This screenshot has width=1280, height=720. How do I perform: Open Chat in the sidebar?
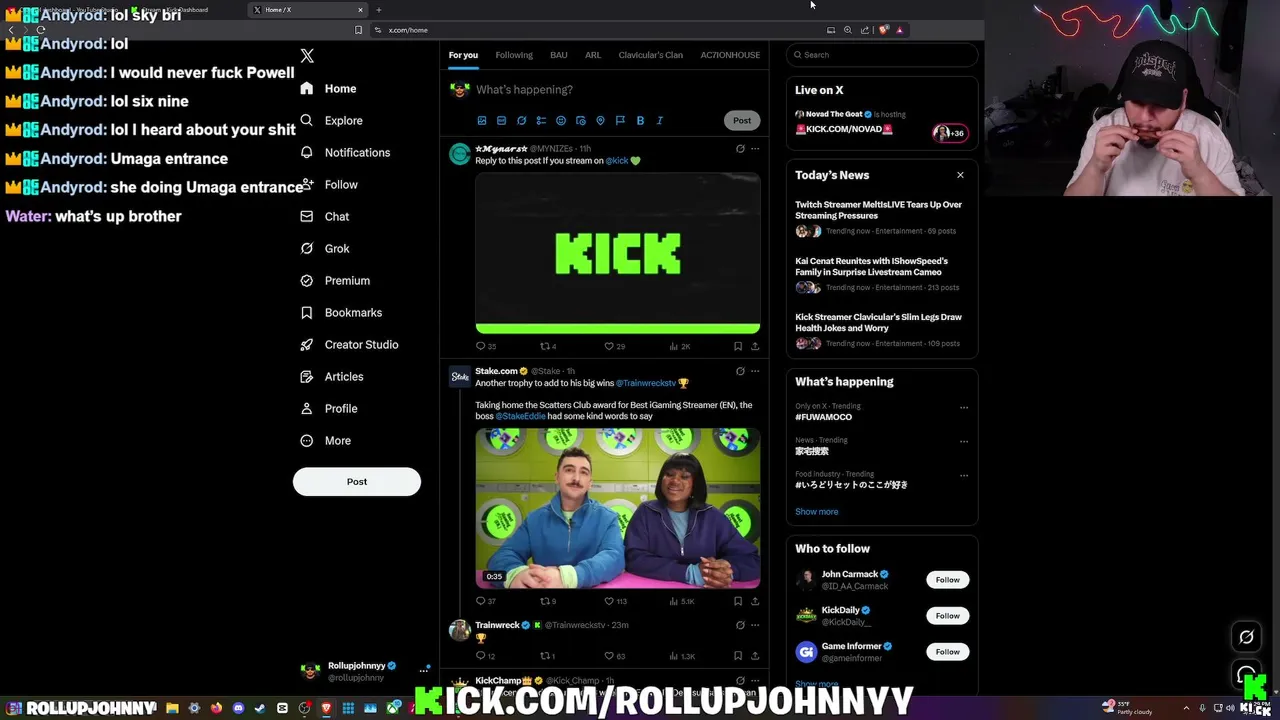325,217
